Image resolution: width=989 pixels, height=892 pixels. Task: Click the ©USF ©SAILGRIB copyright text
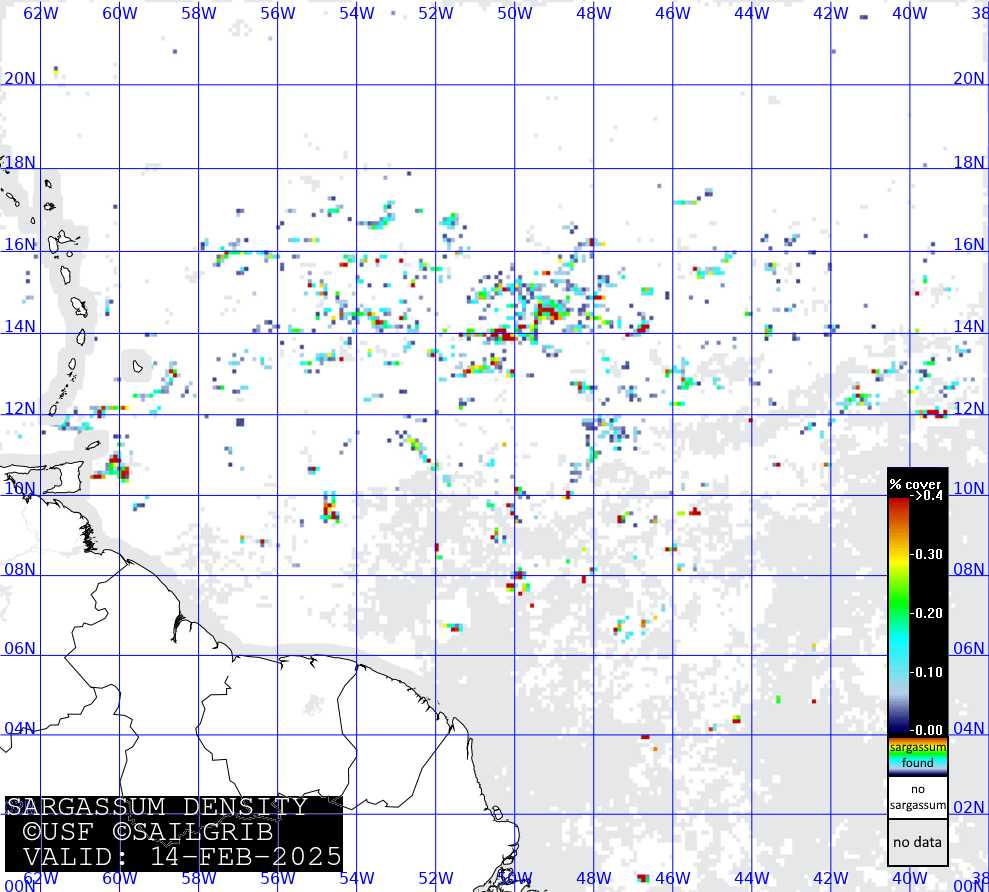pyautogui.click(x=148, y=832)
